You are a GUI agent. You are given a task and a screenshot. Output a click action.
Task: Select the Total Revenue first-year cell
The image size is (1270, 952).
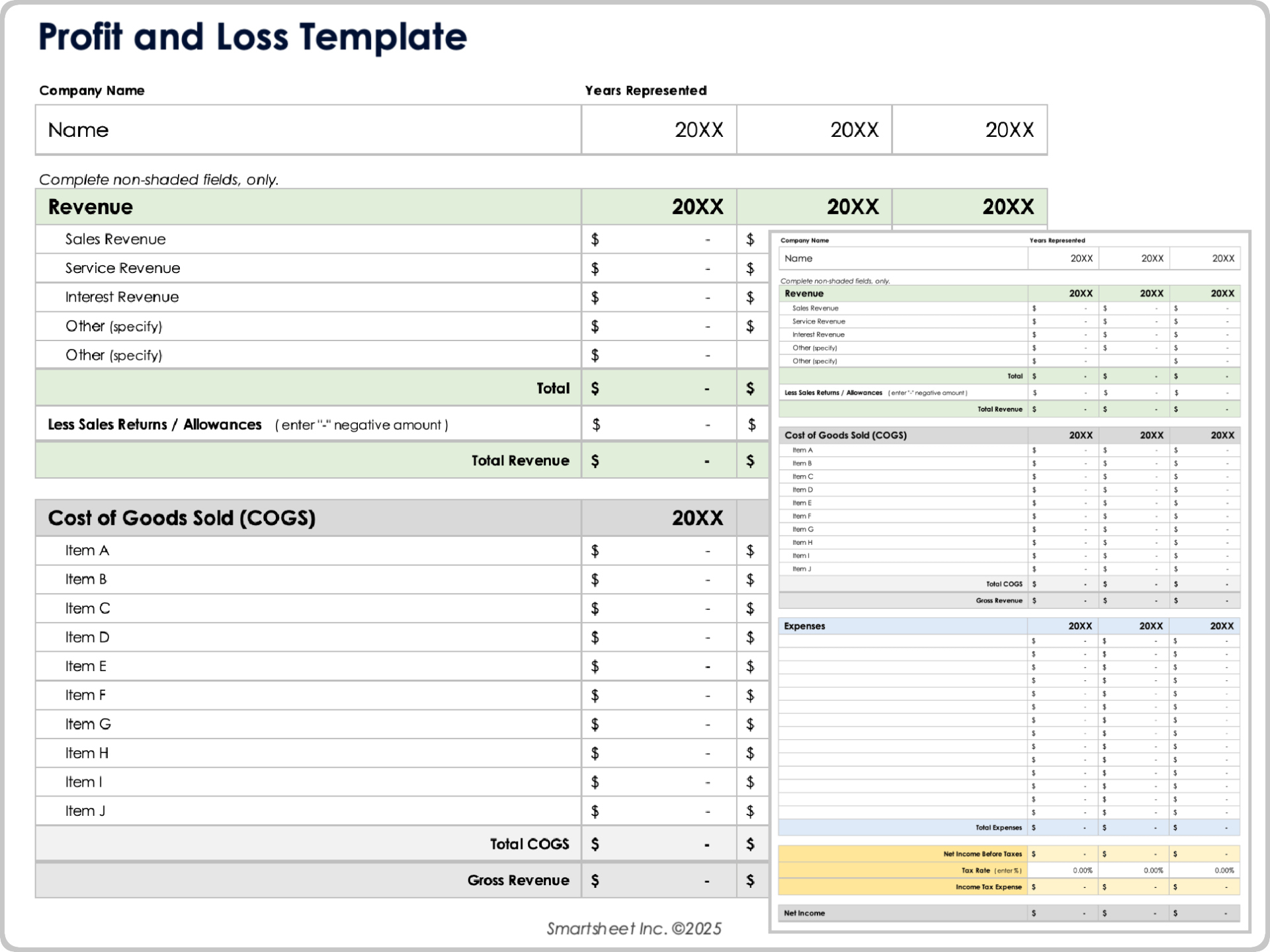(659, 461)
